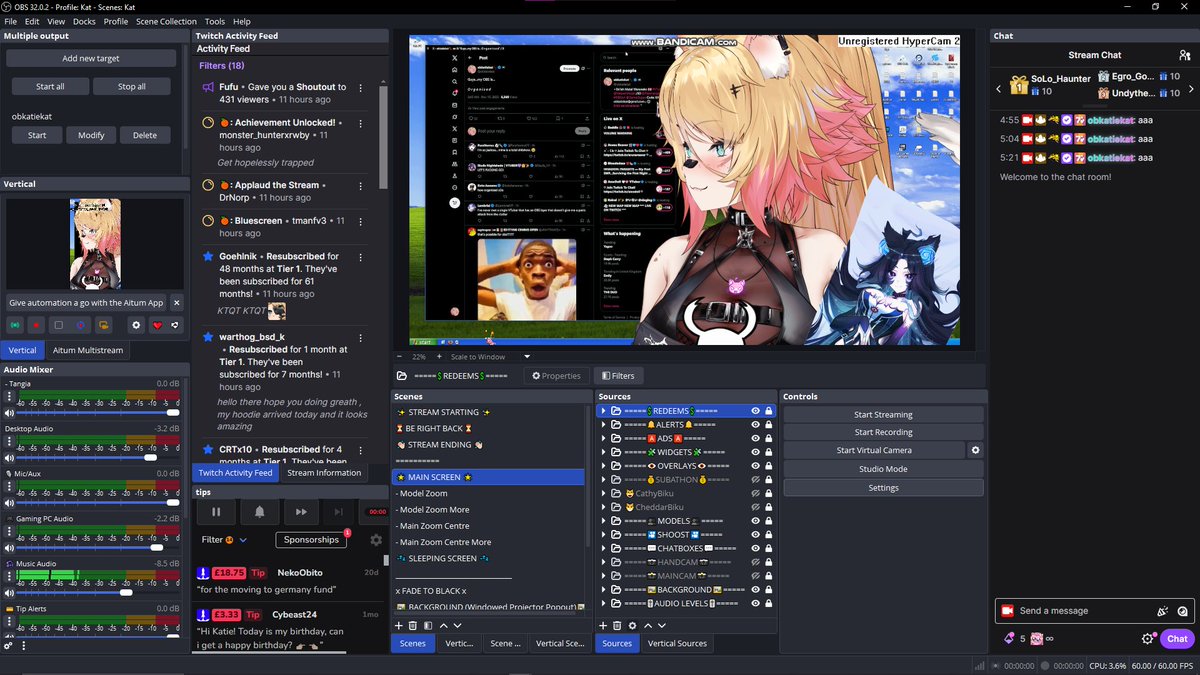This screenshot has width=1200, height=675.
Task: Expand the ADS source group
Action: point(603,438)
